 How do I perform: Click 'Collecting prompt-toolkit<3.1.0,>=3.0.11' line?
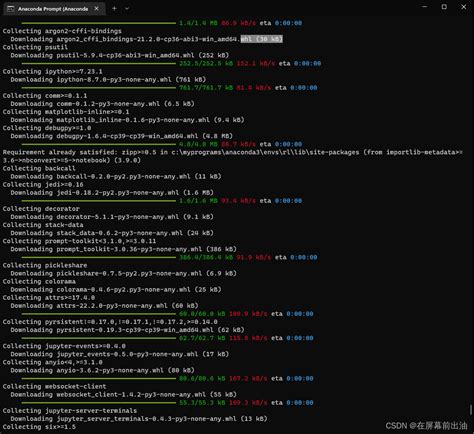[79, 241]
